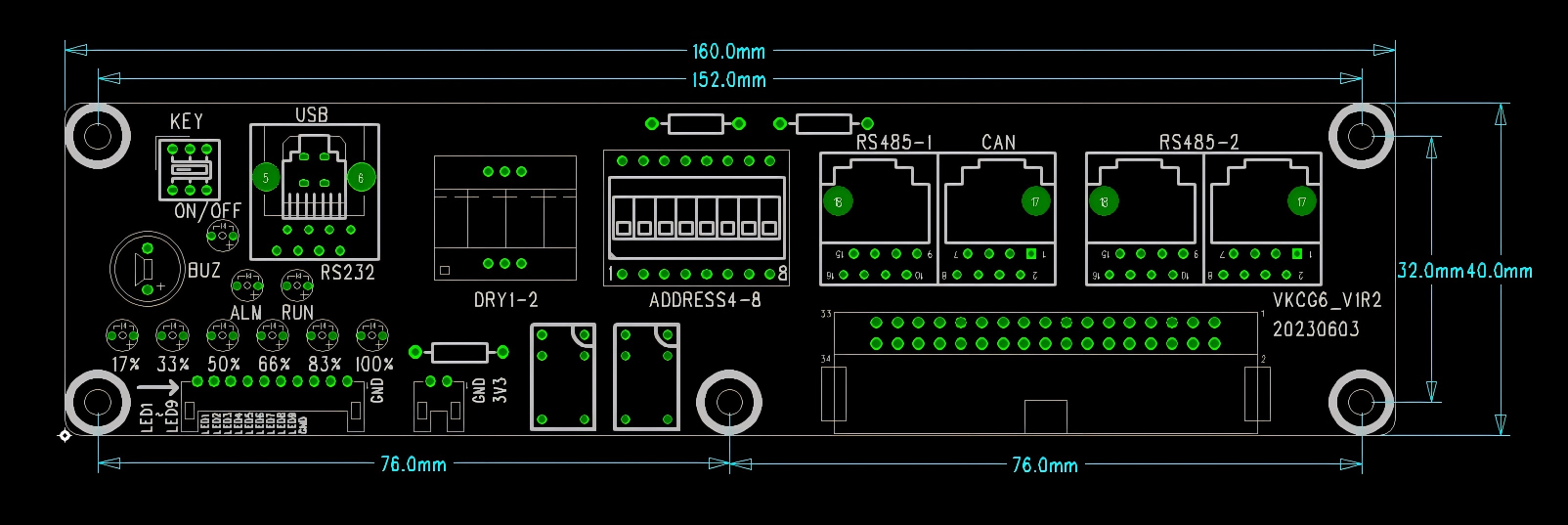The width and height of the screenshot is (1568, 525).
Task: Click the origin marker at the bottom-left corner
Action: point(65,435)
